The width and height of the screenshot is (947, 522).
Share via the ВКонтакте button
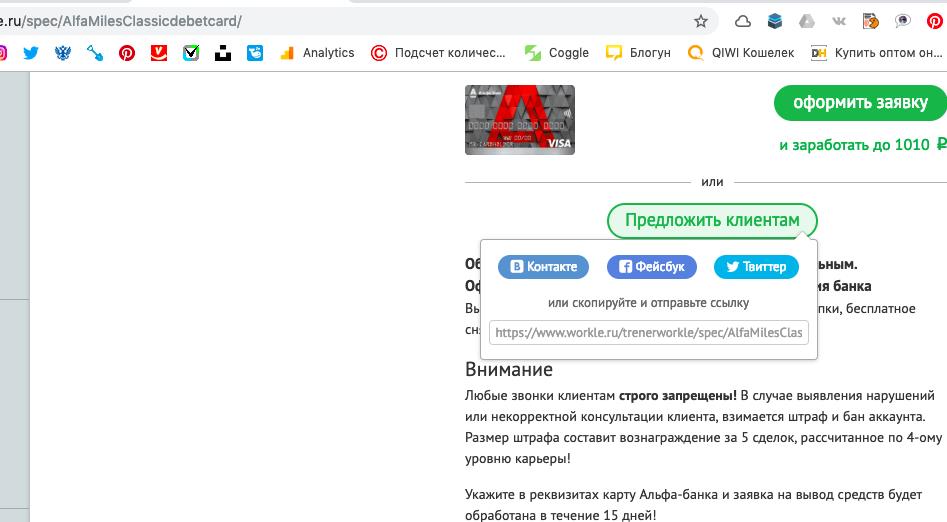[x=544, y=266]
